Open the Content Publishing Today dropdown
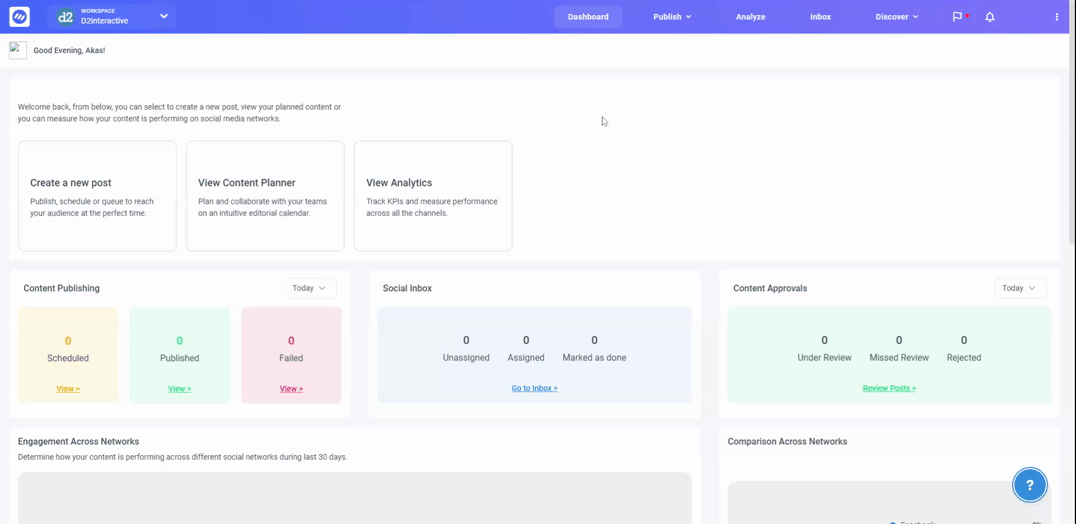Screen dimensions: 1076x524 [x=310, y=288]
